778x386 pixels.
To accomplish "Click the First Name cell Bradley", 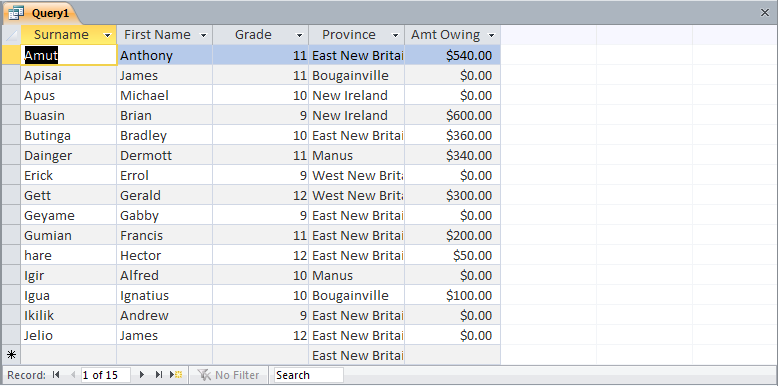I will click(165, 135).
